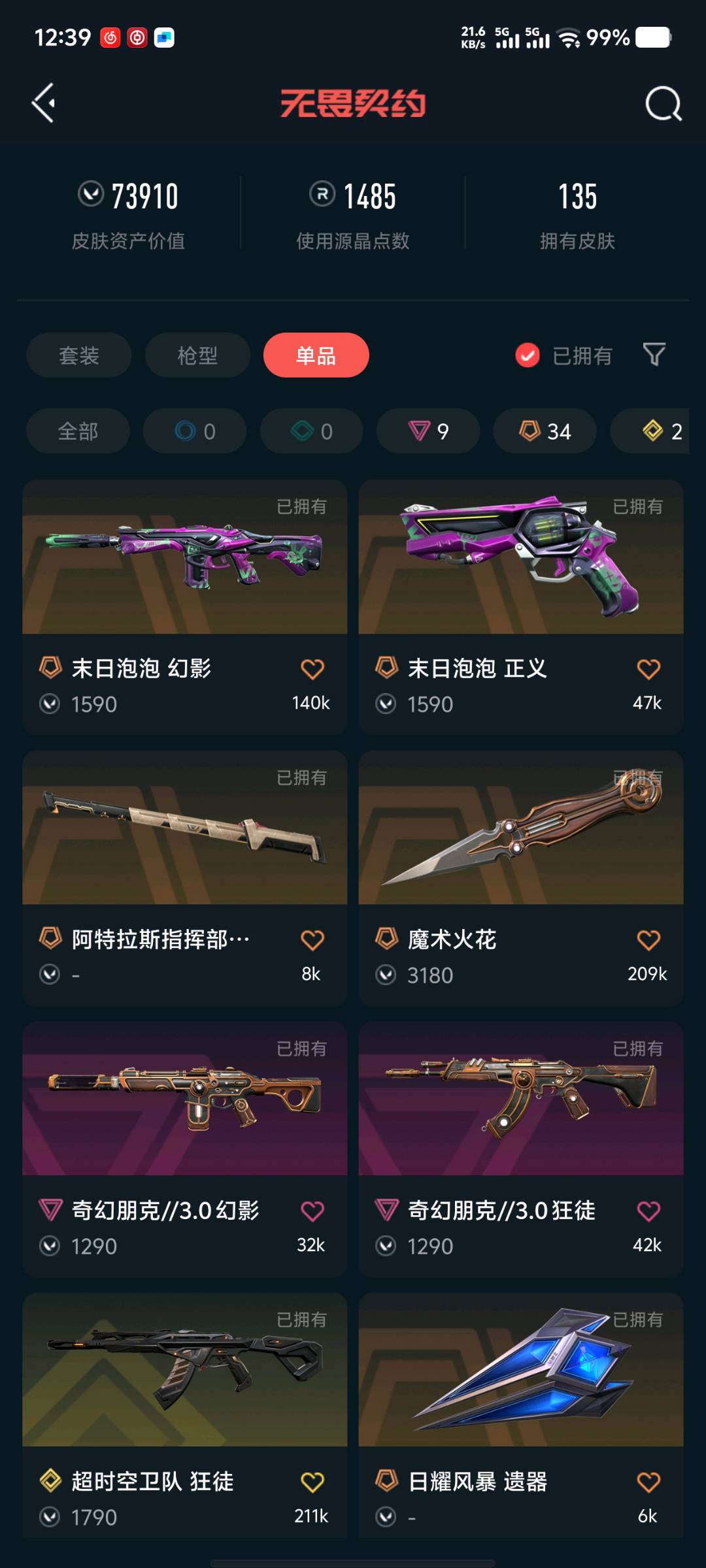Switch to the 套装 tab

click(x=79, y=355)
